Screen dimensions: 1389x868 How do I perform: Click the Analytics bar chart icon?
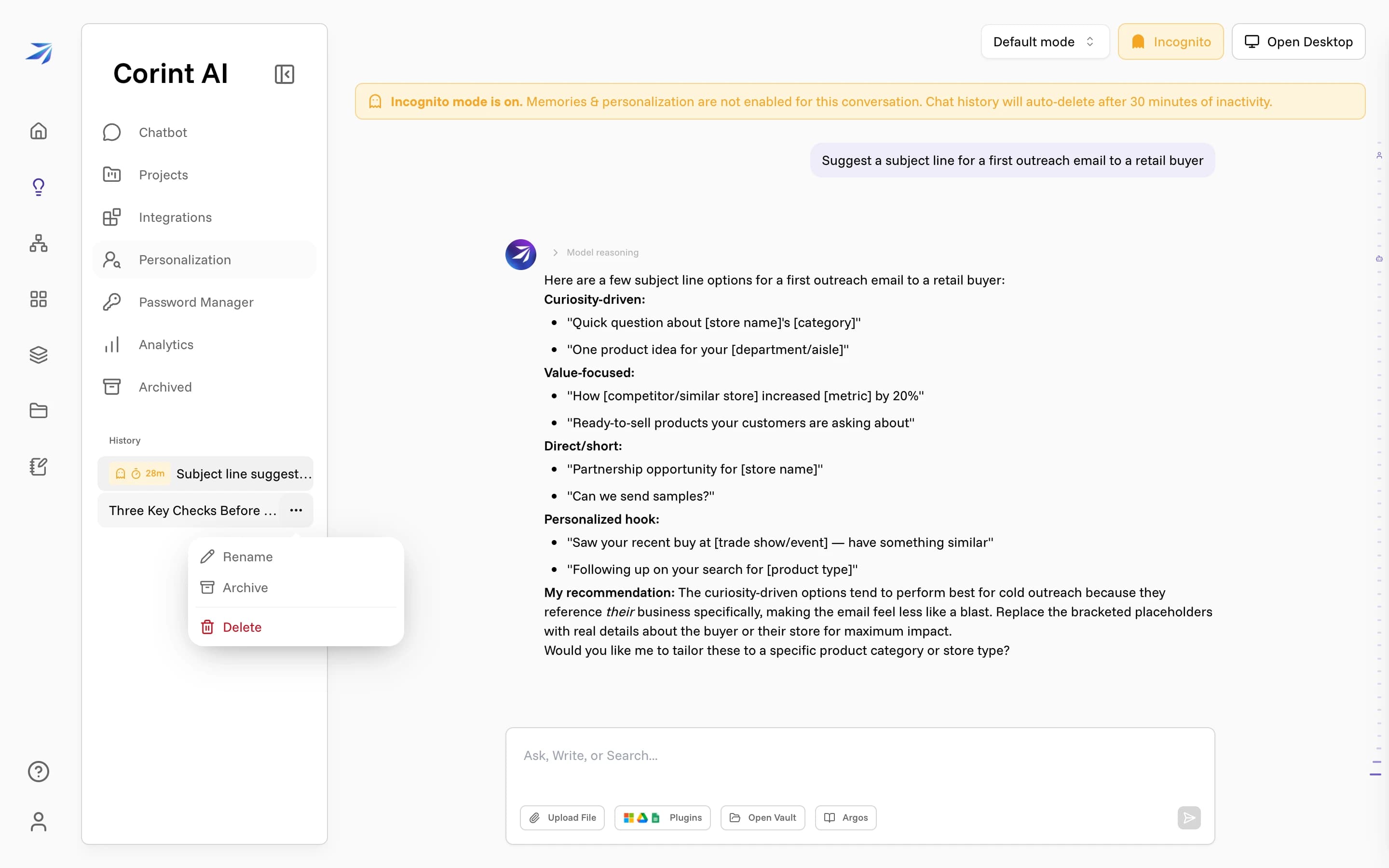tap(111, 344)
